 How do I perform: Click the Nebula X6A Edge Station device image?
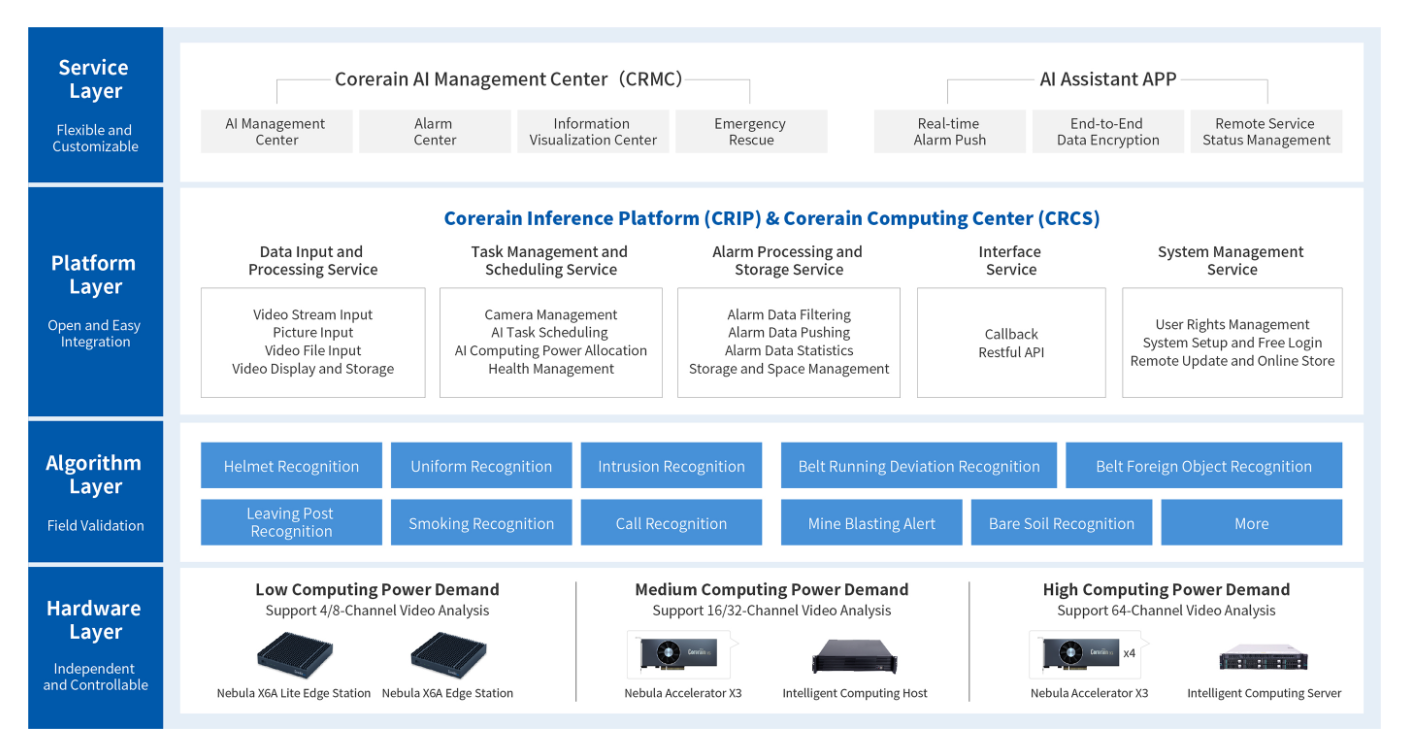click(x=448, y=655)
